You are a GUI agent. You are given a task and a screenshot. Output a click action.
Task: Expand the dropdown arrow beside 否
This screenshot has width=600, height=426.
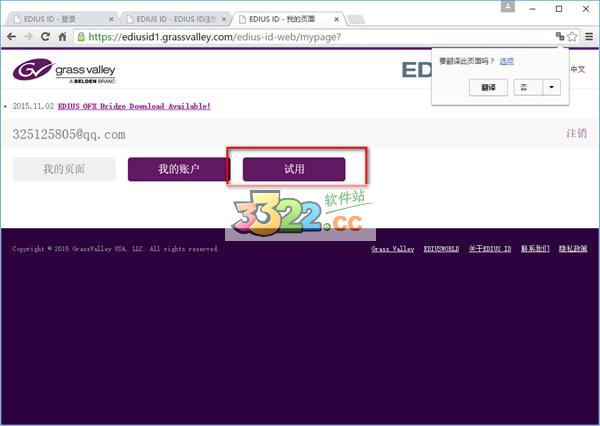(551, 88)
